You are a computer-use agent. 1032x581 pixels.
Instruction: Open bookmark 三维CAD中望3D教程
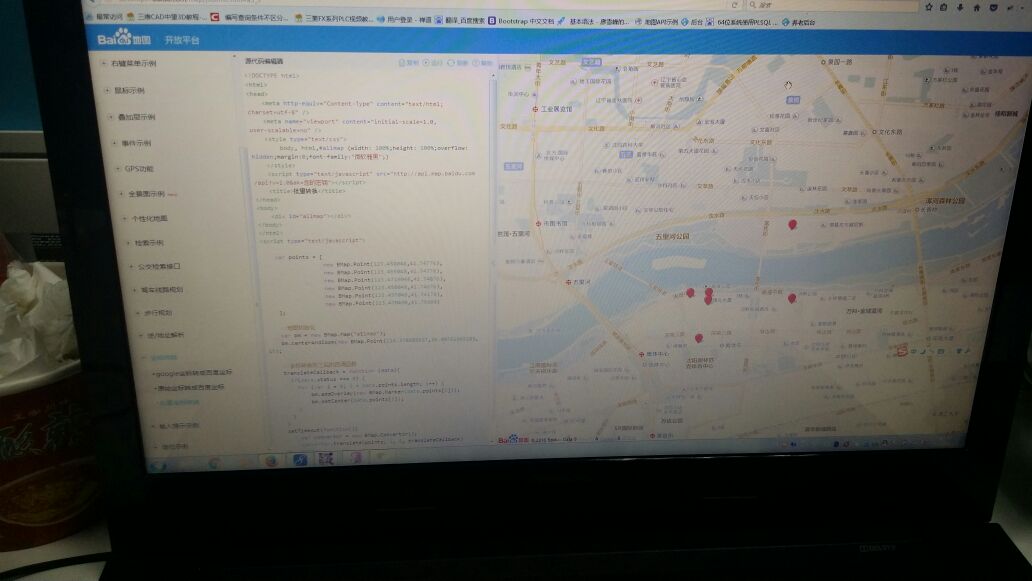167,17
